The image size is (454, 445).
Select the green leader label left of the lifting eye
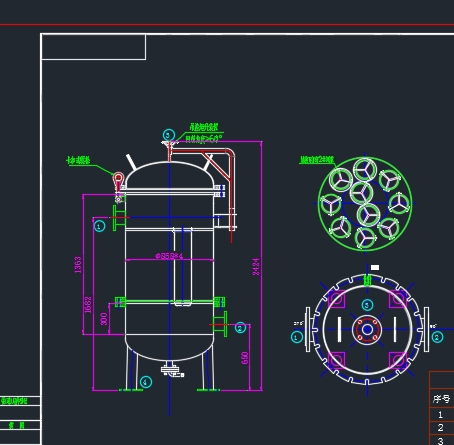coord(79,160)
